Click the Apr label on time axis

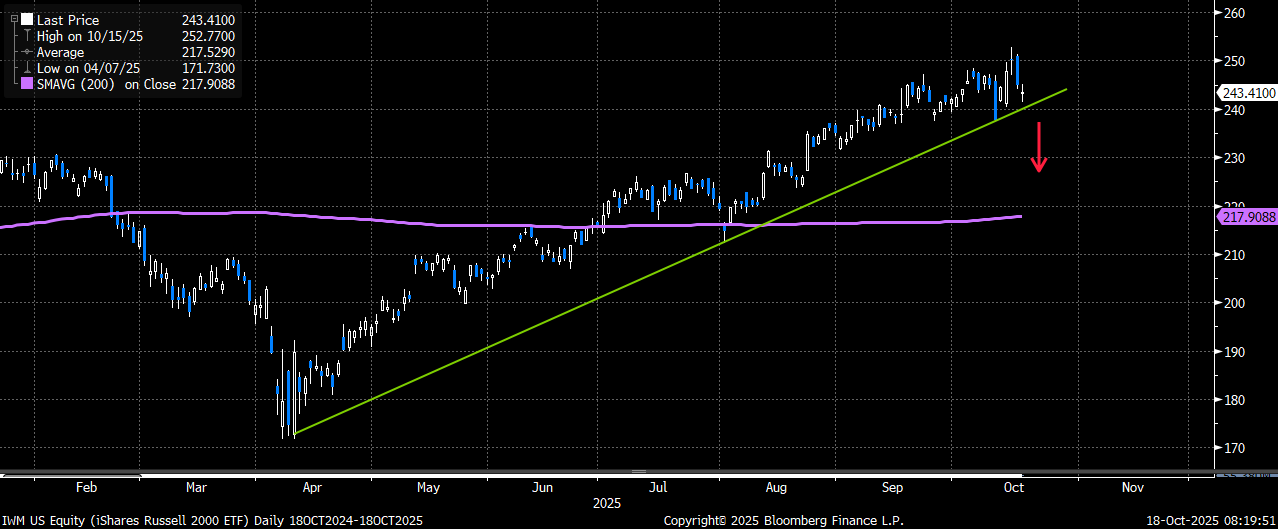coord(312,487)
